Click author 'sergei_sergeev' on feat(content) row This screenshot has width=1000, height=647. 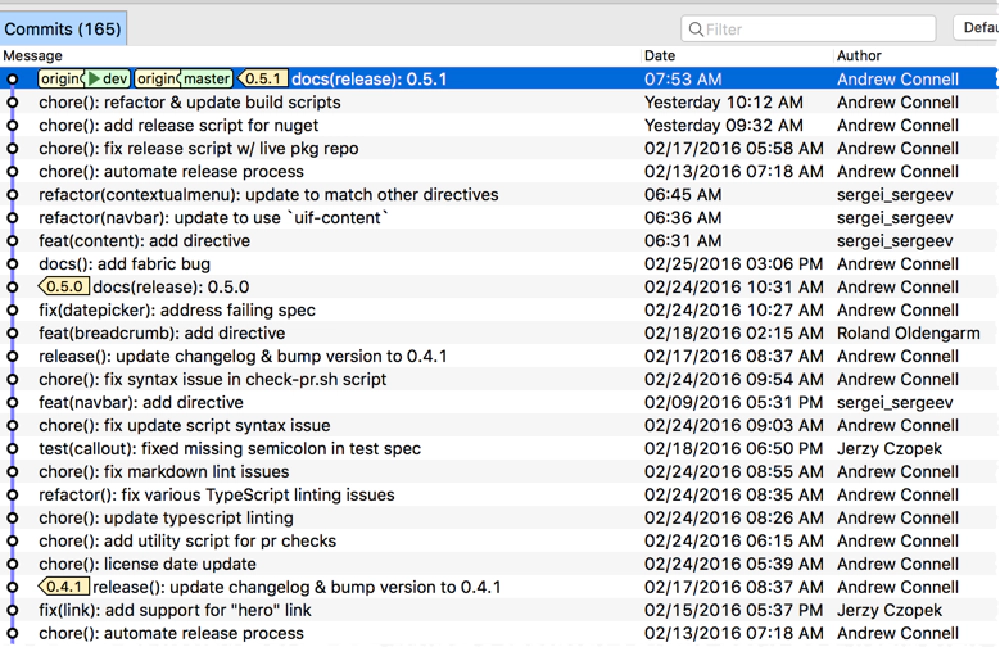[895, 241]
